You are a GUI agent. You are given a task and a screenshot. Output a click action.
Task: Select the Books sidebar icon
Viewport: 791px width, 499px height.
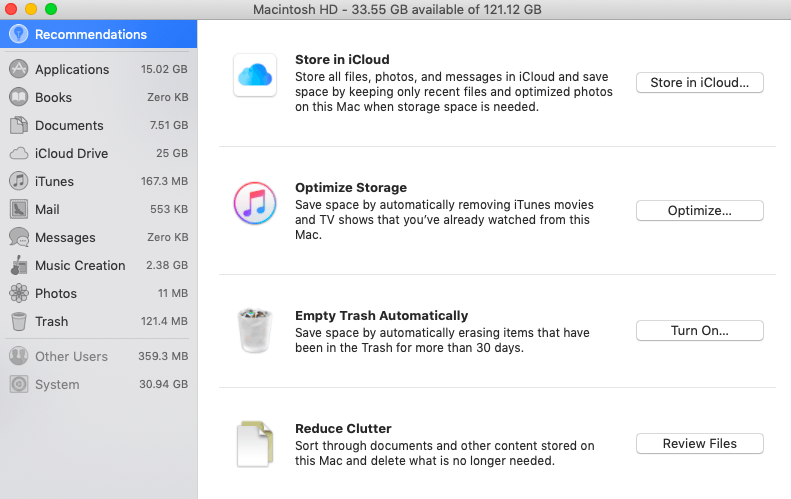point(19,97)
